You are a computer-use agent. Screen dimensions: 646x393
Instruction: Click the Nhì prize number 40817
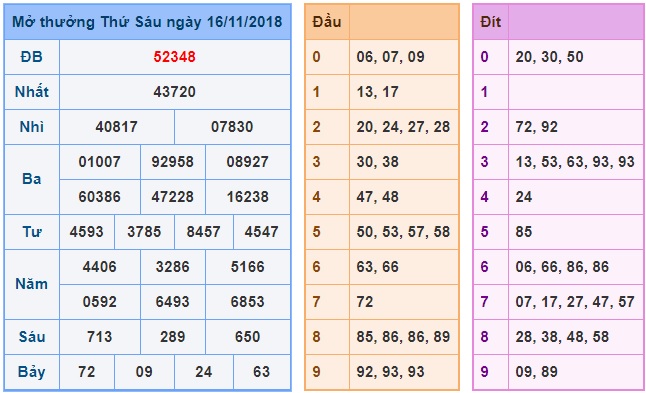(x=117, y=127)
